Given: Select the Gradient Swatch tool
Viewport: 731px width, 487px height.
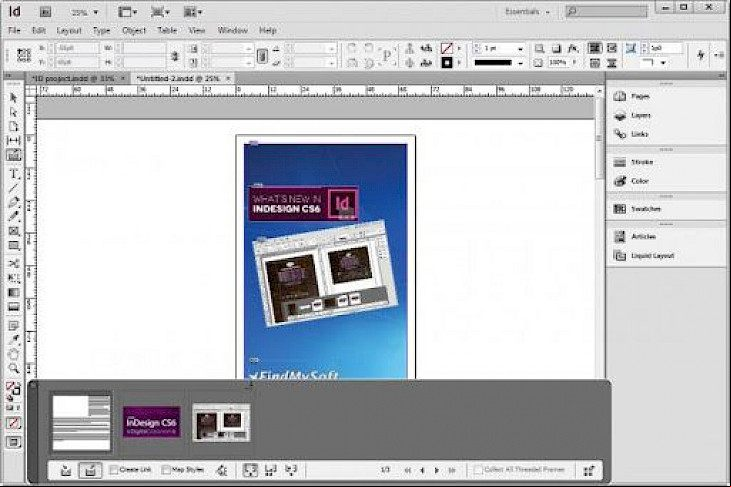Looking at the screenshot, I should click(x=14, y=293).
